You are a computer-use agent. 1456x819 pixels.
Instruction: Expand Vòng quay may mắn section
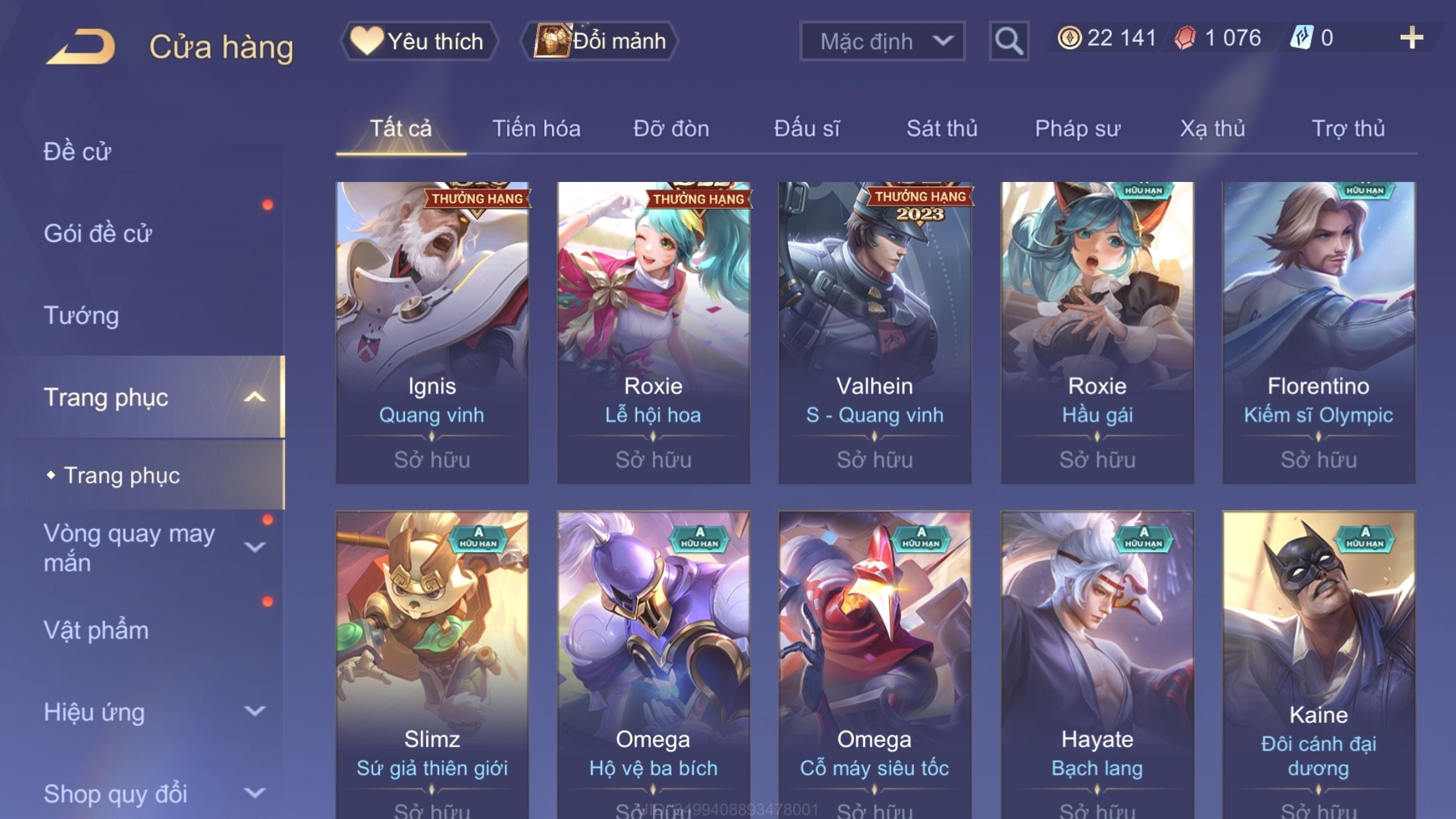pyautogui.click(x=255, y=547)
